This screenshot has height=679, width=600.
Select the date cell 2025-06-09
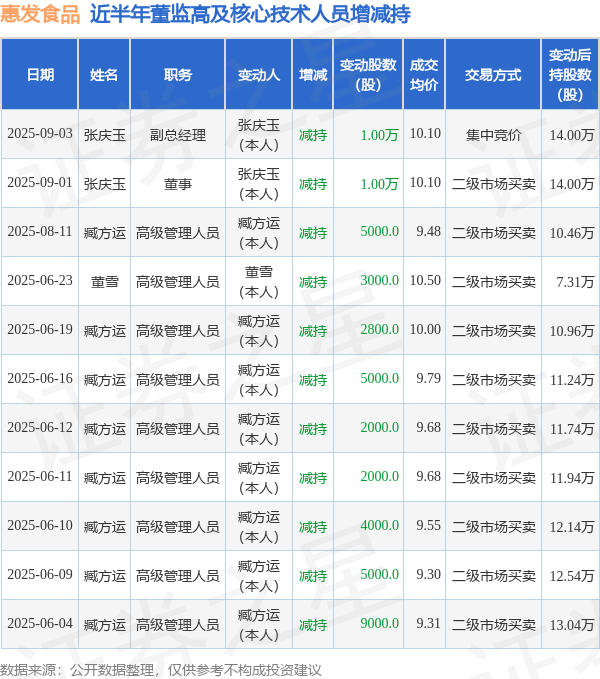40,574
